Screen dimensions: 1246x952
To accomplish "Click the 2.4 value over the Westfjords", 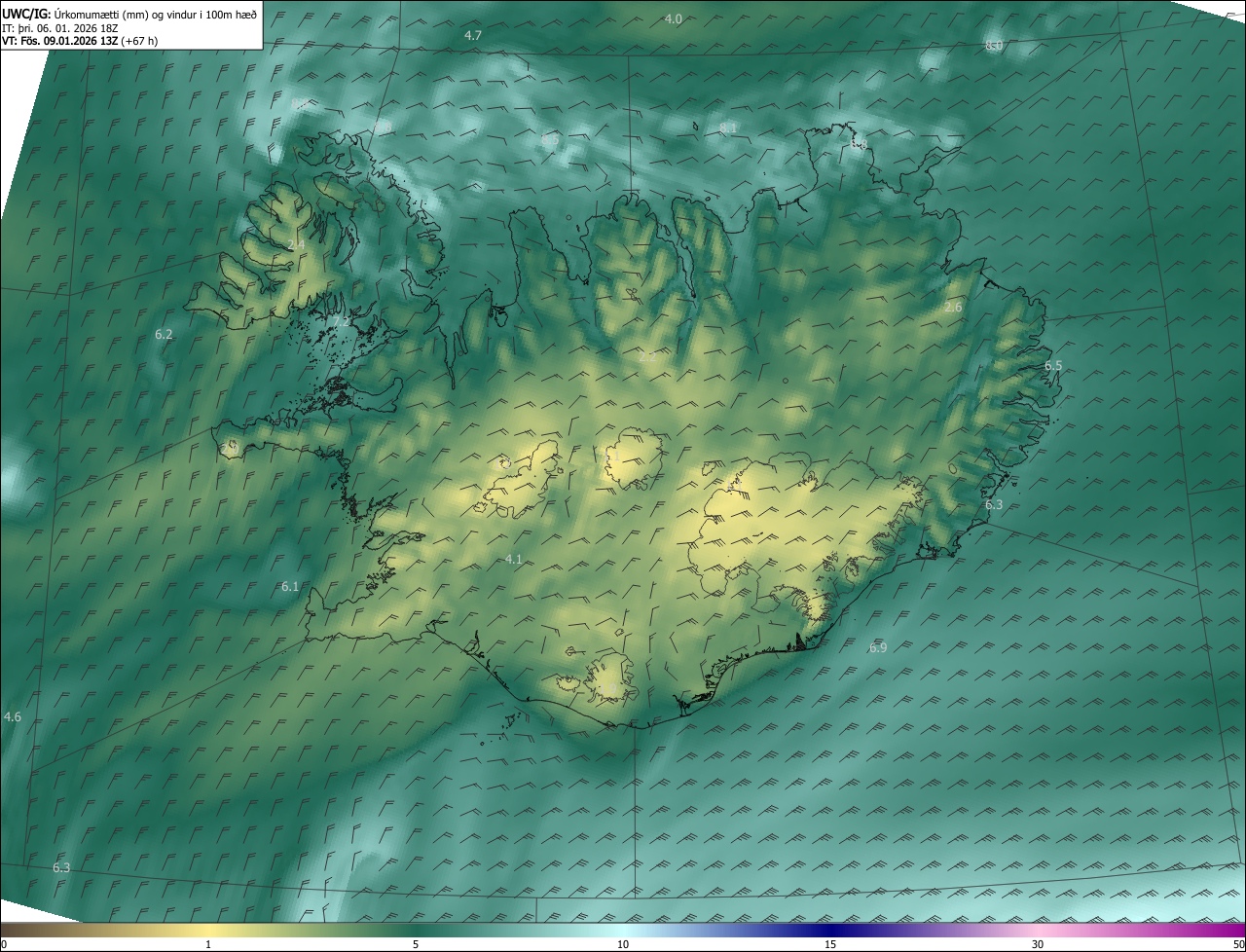I will pyautogui.click(x=297, y=244).
